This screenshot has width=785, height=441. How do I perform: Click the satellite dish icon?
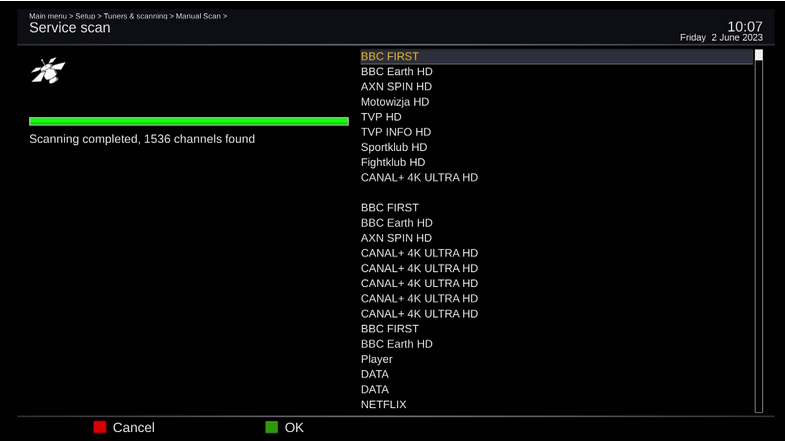[48, 70]
